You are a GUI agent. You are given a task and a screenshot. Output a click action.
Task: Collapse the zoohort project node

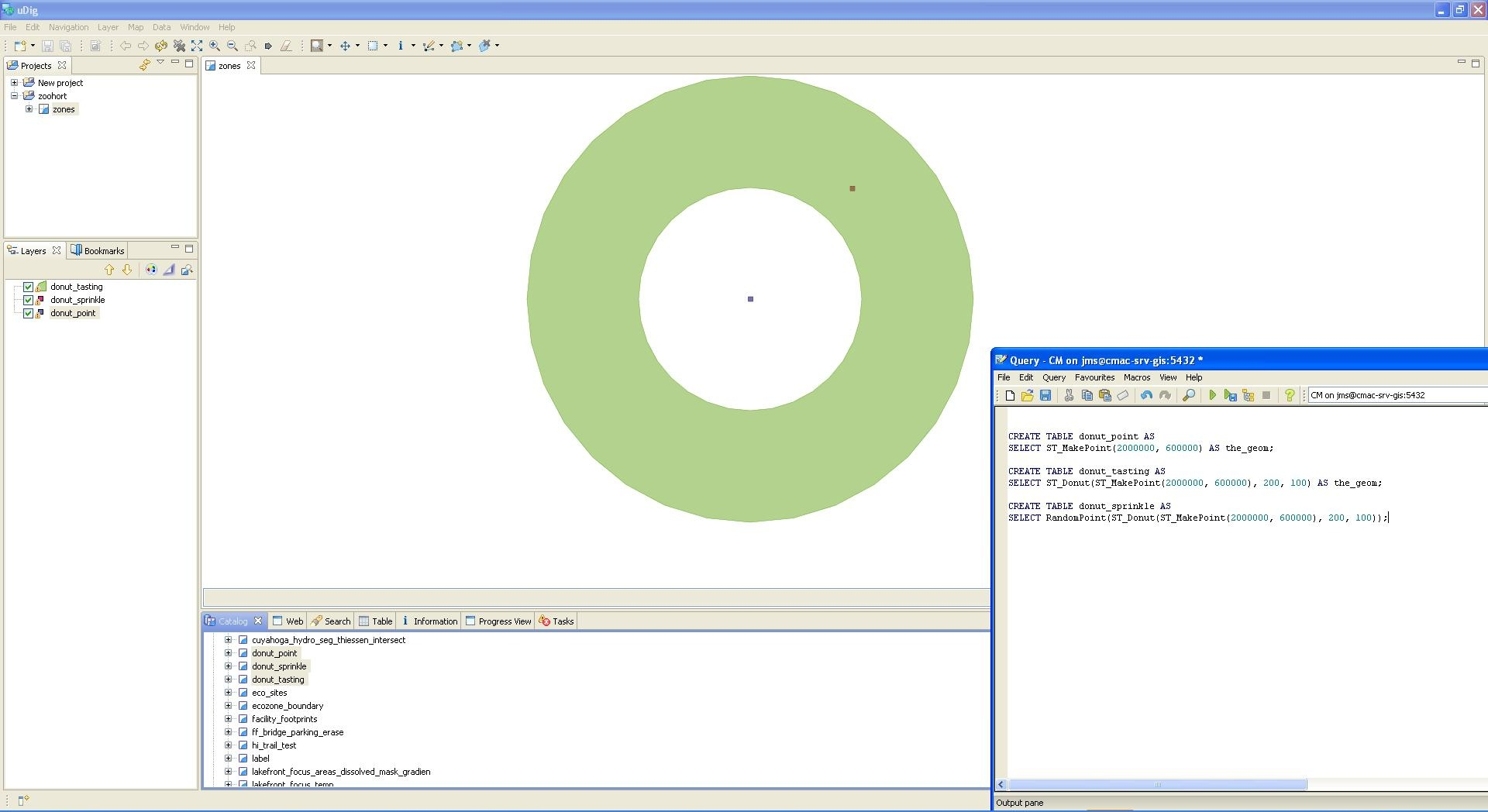[14, 96]
